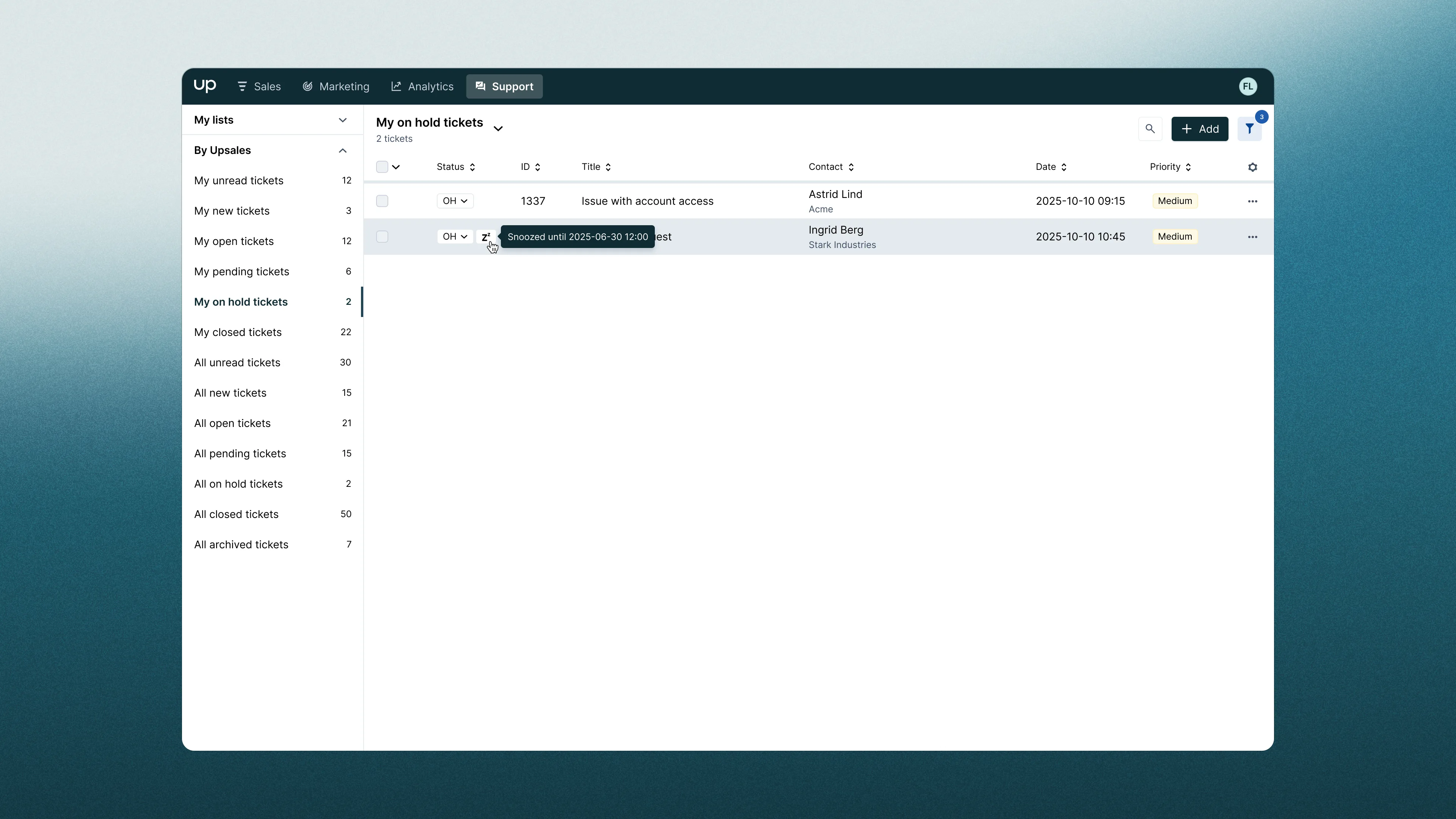This screenshot has height=819, width=1456.
Task: Click ticket ID 1337
Action: 532,201
